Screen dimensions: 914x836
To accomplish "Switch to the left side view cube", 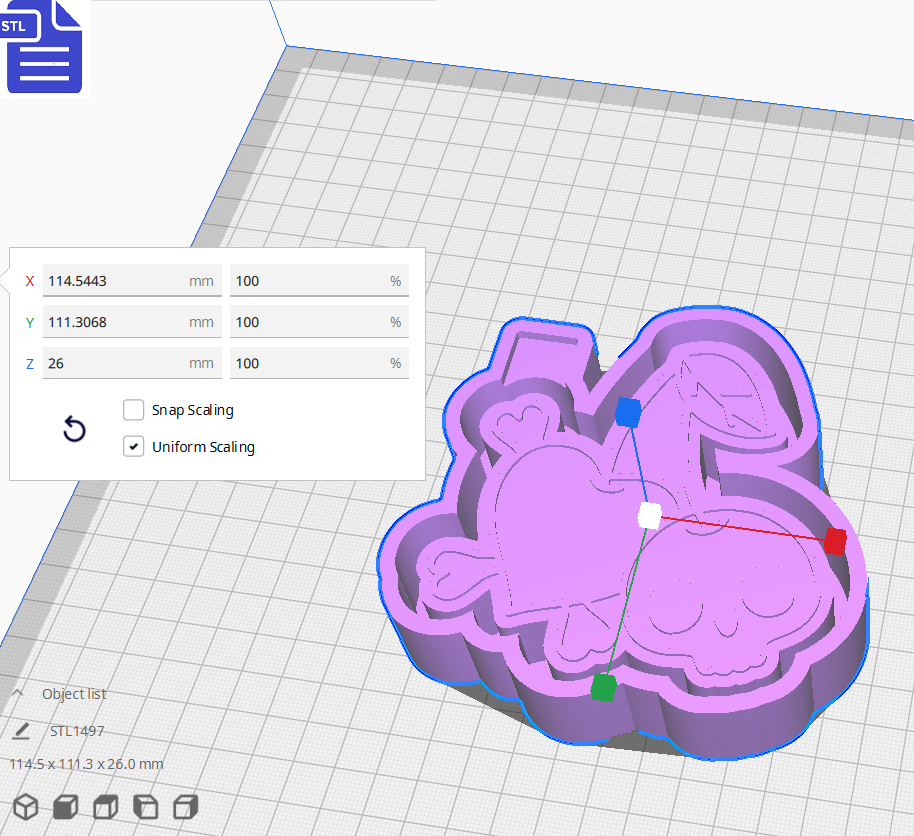I will point(145,806).
